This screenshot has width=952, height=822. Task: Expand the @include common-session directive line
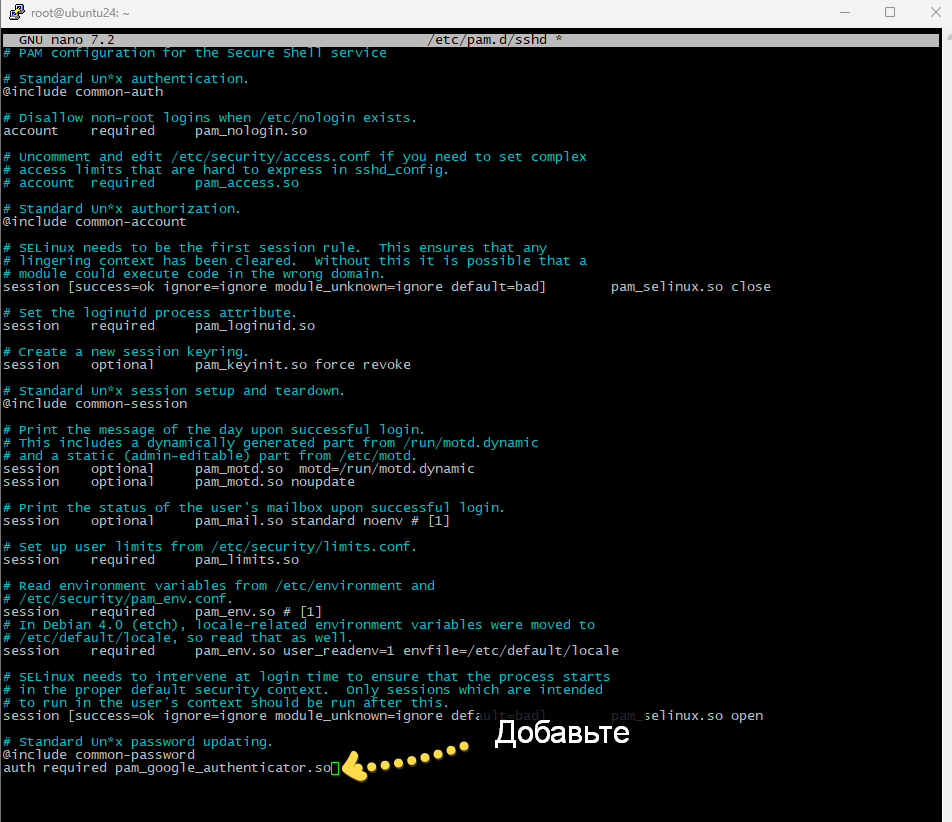click(94, 403)
